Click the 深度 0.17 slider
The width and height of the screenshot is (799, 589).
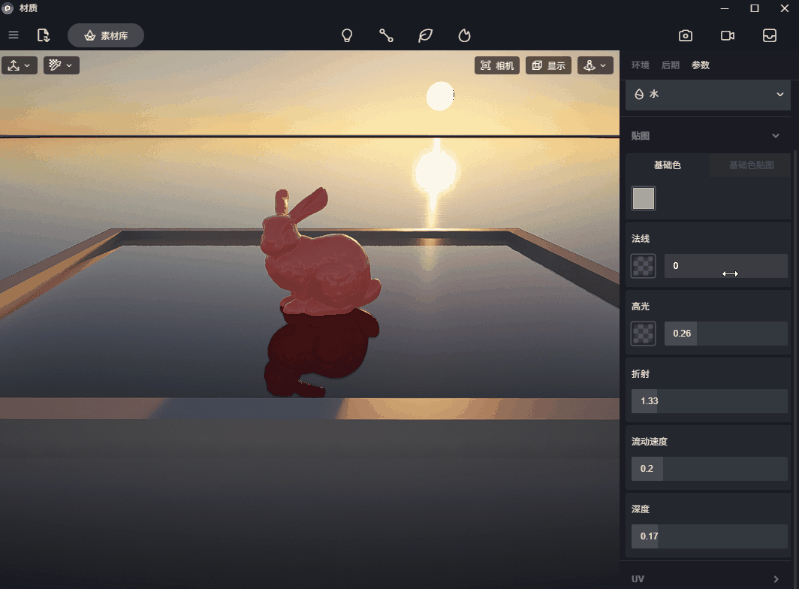coord(709,536)
